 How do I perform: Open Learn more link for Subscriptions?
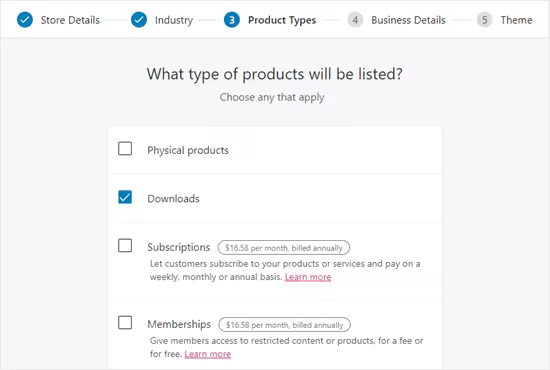[x=308, y=277]
